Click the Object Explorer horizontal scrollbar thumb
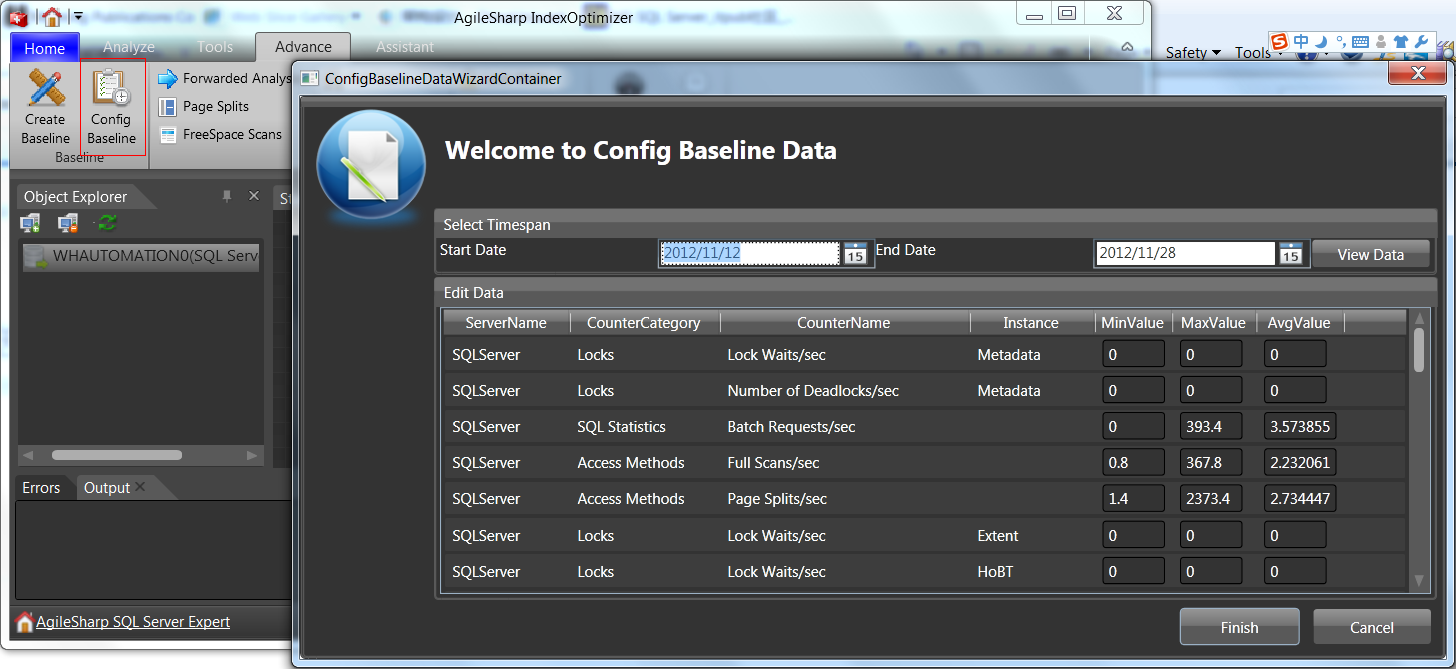This screenshot has width=1456, height=669. point(116,455)
